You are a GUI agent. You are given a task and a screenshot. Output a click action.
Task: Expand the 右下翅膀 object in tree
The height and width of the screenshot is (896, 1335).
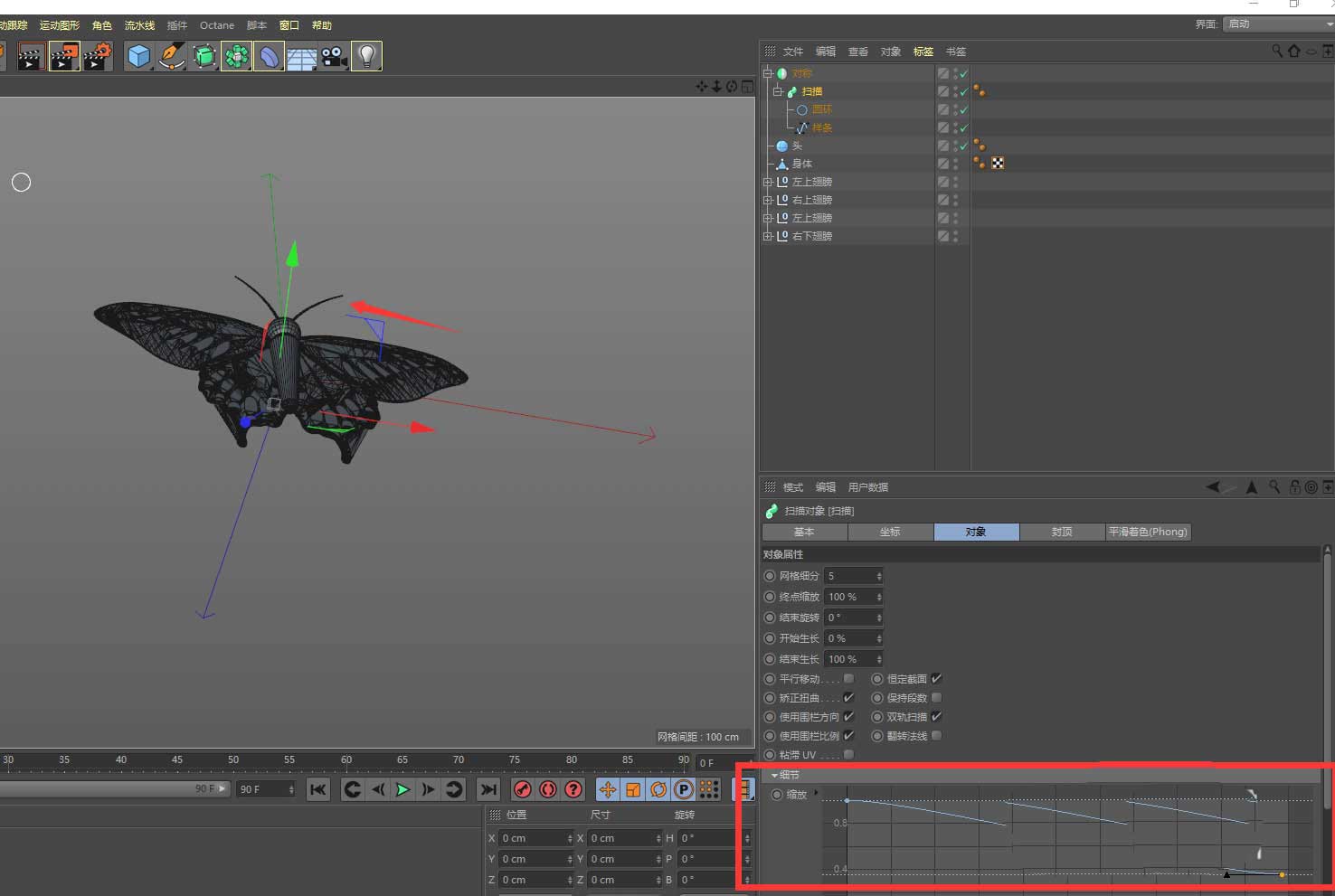click(x=768, y=236)
